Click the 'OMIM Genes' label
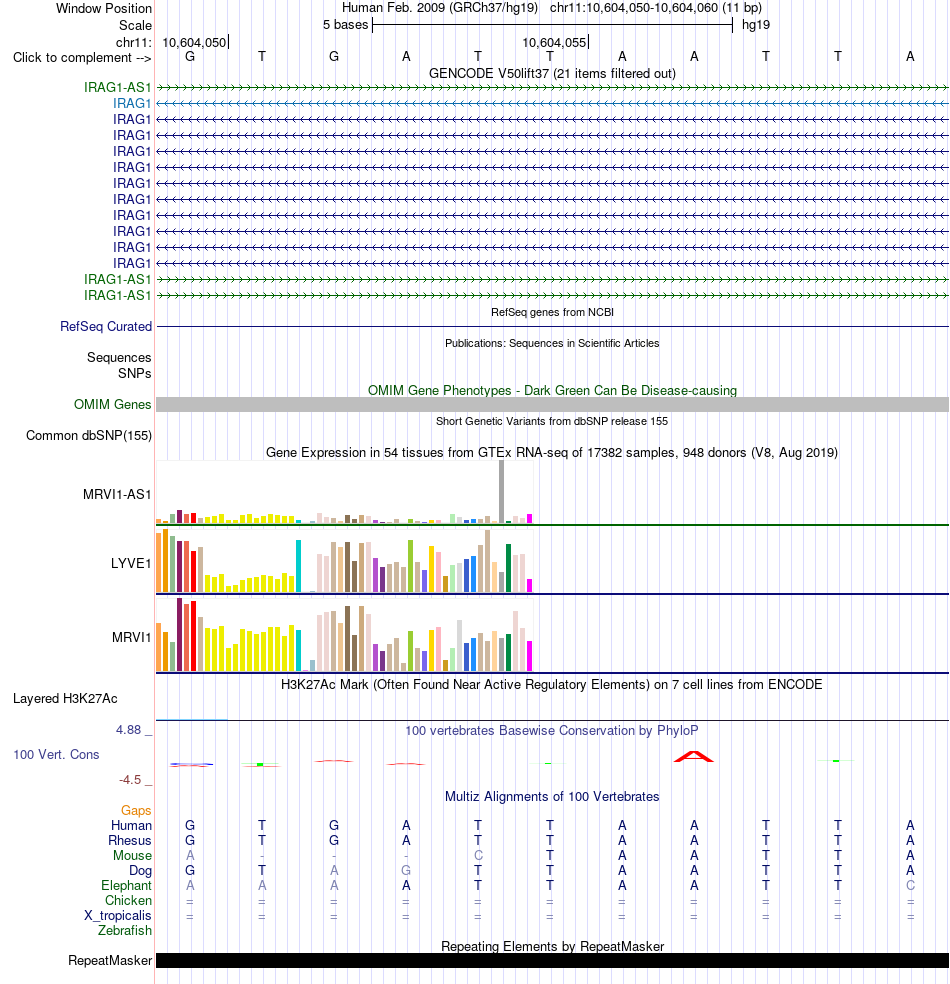The width and height of the screenshot is (950, 984). pos(112,404)
